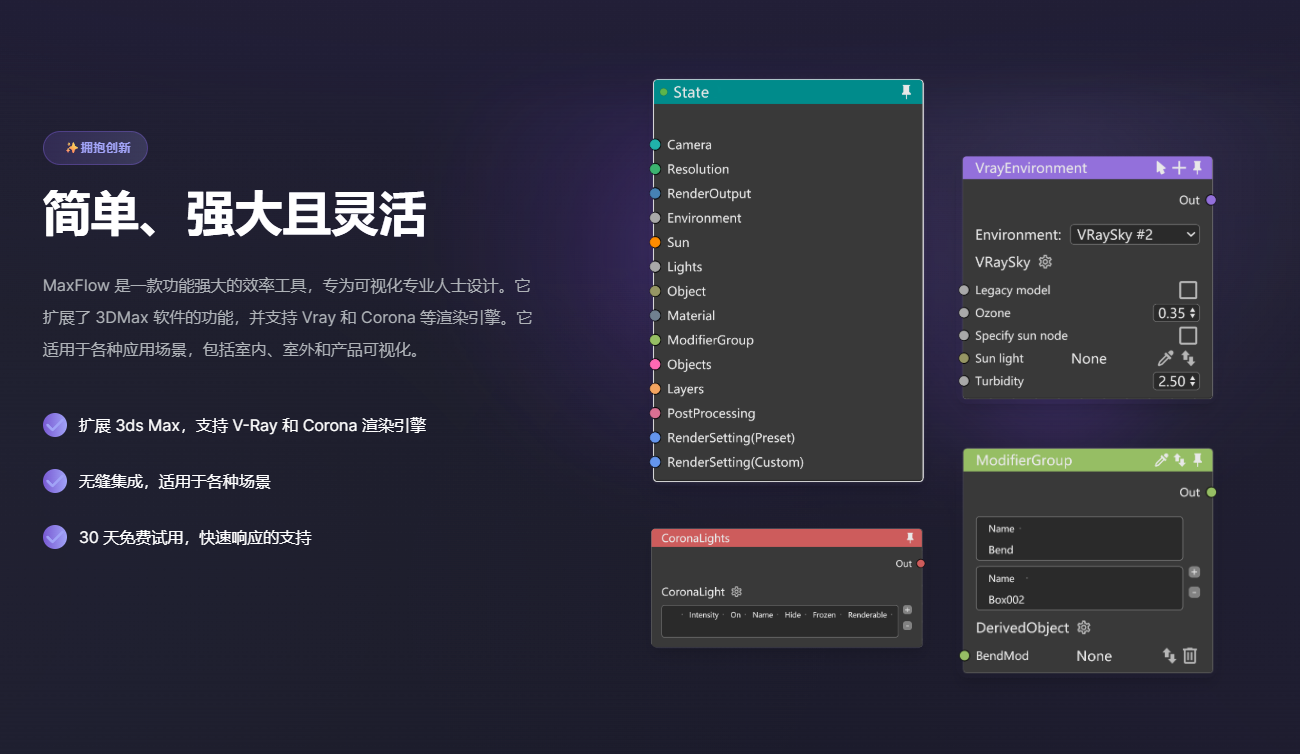
Task: Increase Ozone value using the stepper
Action: coord(1191,309)
